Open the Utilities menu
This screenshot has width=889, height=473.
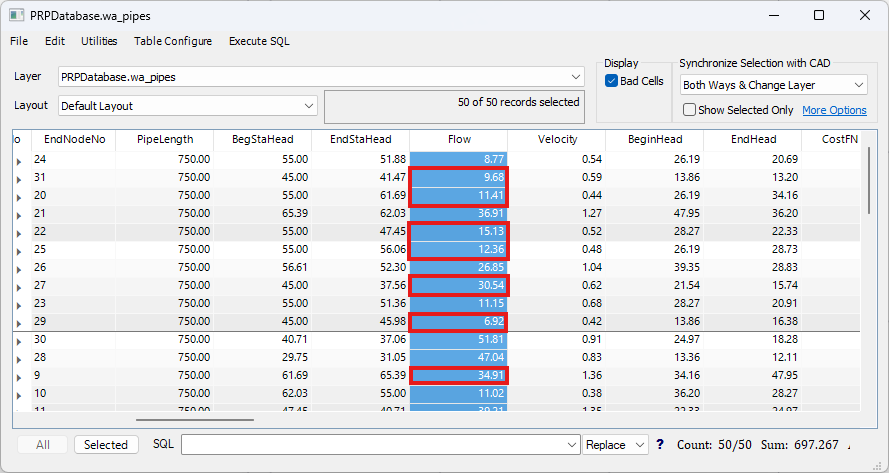[99, 41]
